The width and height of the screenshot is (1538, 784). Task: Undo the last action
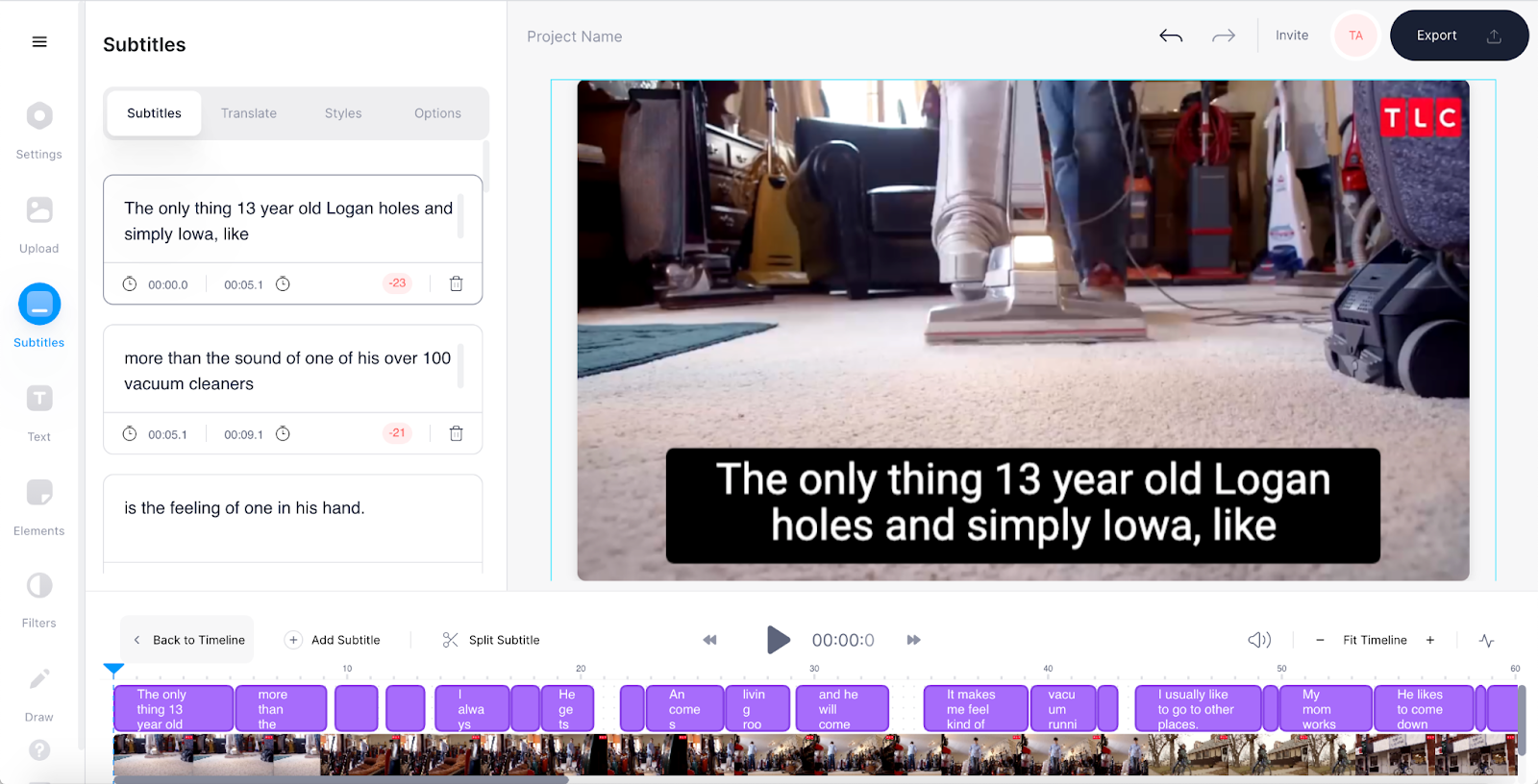click(x=1171, y=36)
